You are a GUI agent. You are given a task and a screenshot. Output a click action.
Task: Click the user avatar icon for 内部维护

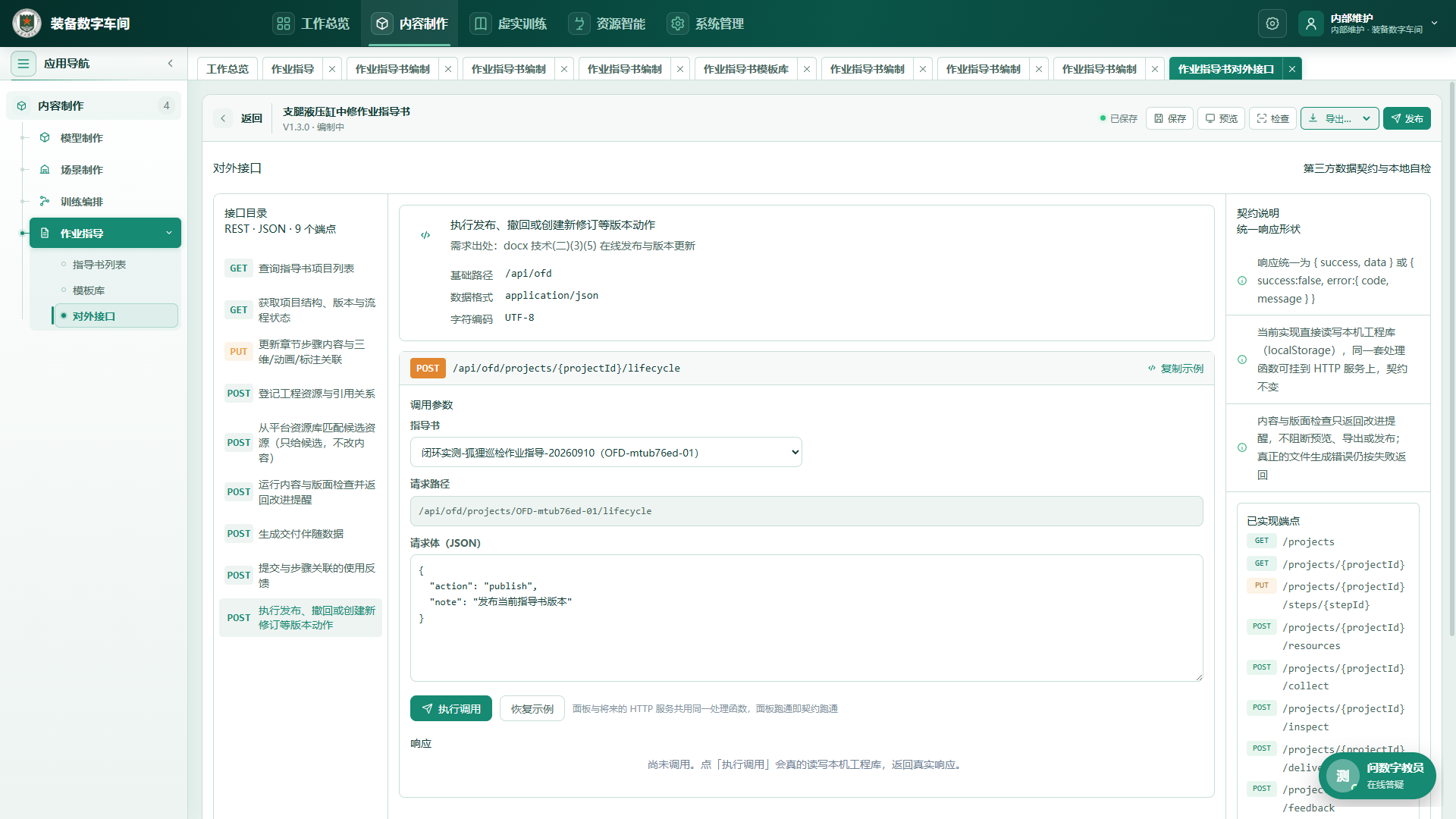click(x=1310, y=24)
